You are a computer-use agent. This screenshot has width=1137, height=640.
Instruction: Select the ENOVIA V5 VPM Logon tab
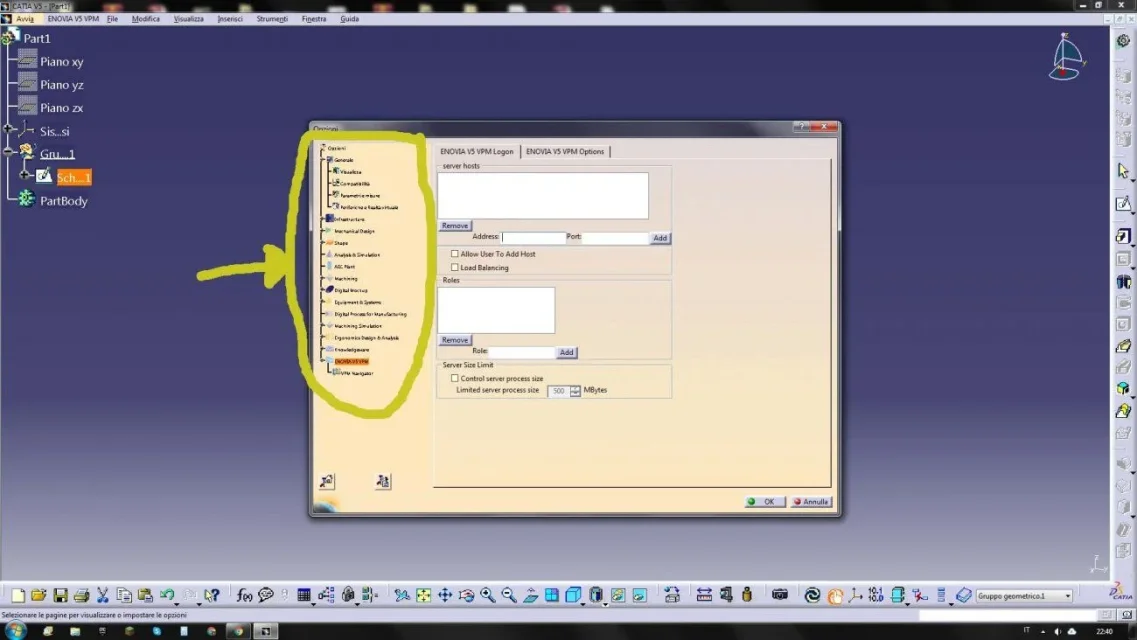476,151
